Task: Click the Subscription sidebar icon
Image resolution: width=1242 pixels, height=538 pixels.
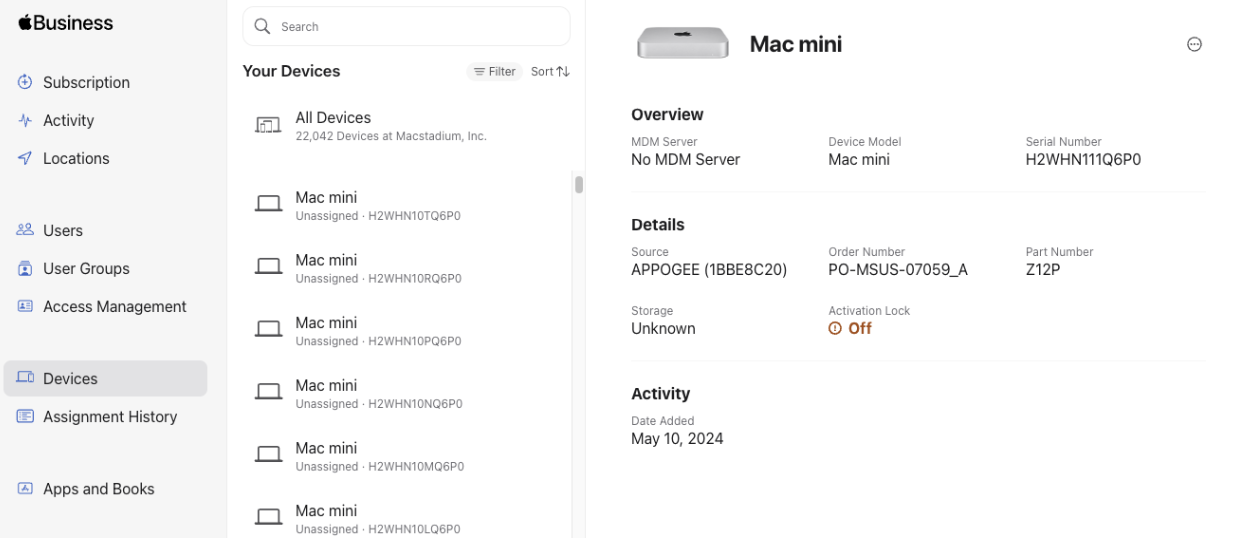Action: pos(25,82)
